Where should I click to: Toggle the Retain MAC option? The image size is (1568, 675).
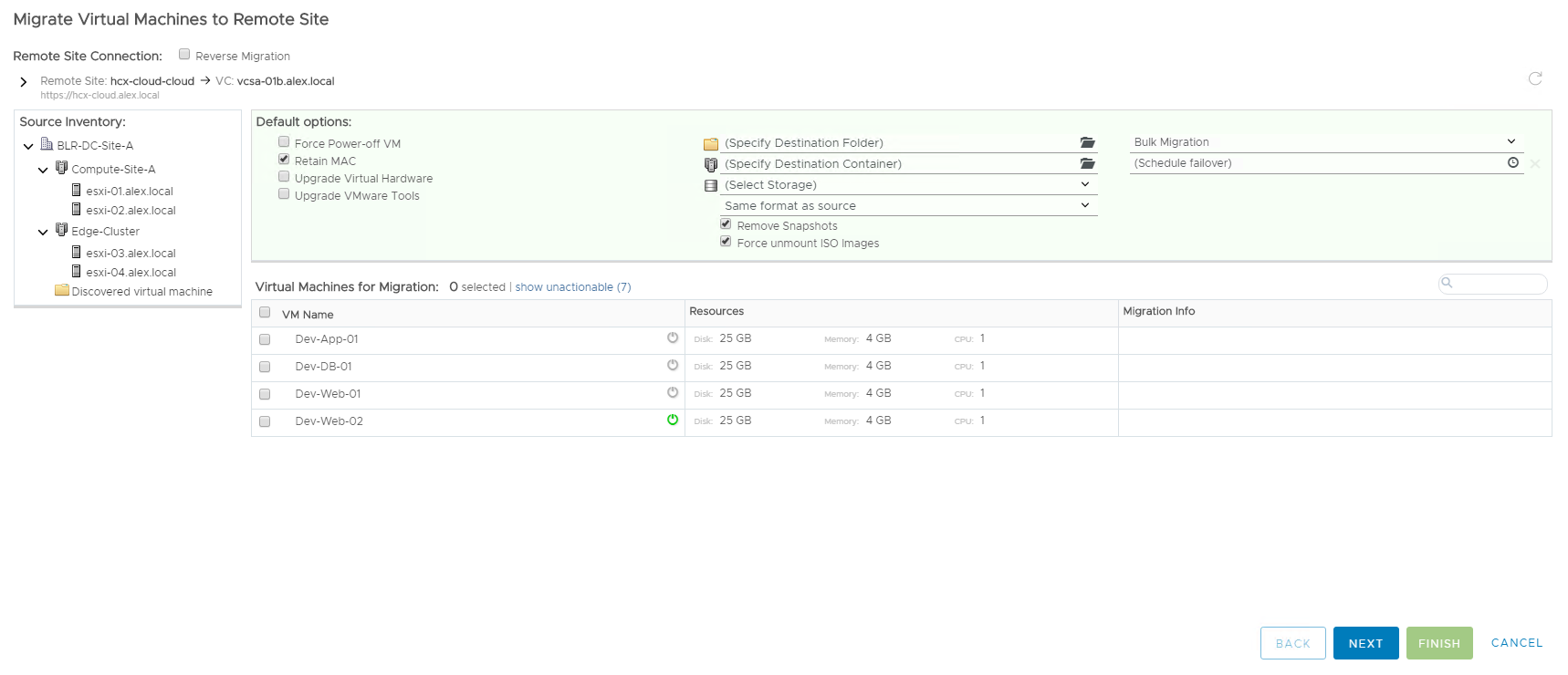pos(284,160)
